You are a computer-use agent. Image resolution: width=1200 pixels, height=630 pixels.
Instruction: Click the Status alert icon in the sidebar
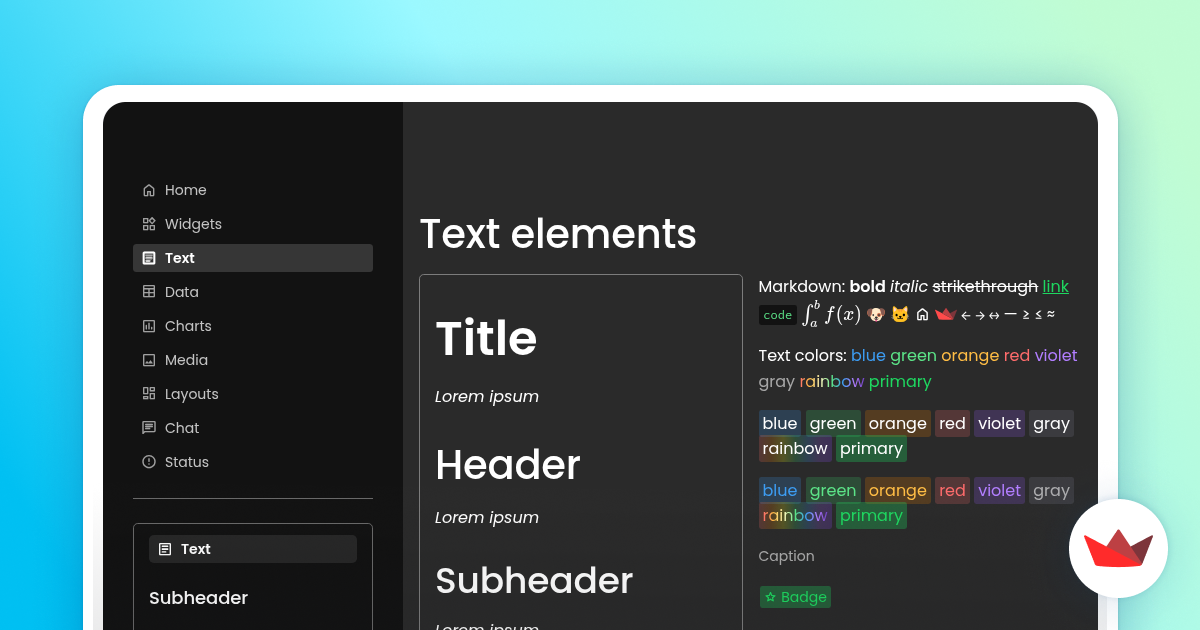[149, 462]
